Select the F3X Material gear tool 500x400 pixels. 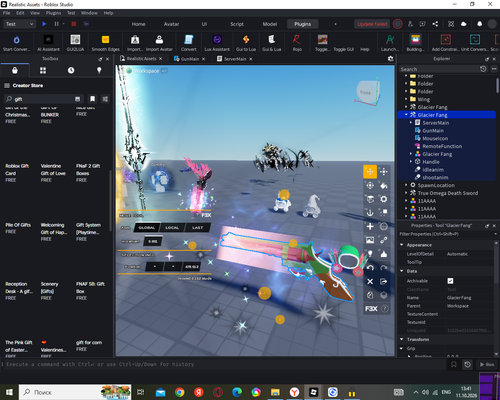[384, 199]
